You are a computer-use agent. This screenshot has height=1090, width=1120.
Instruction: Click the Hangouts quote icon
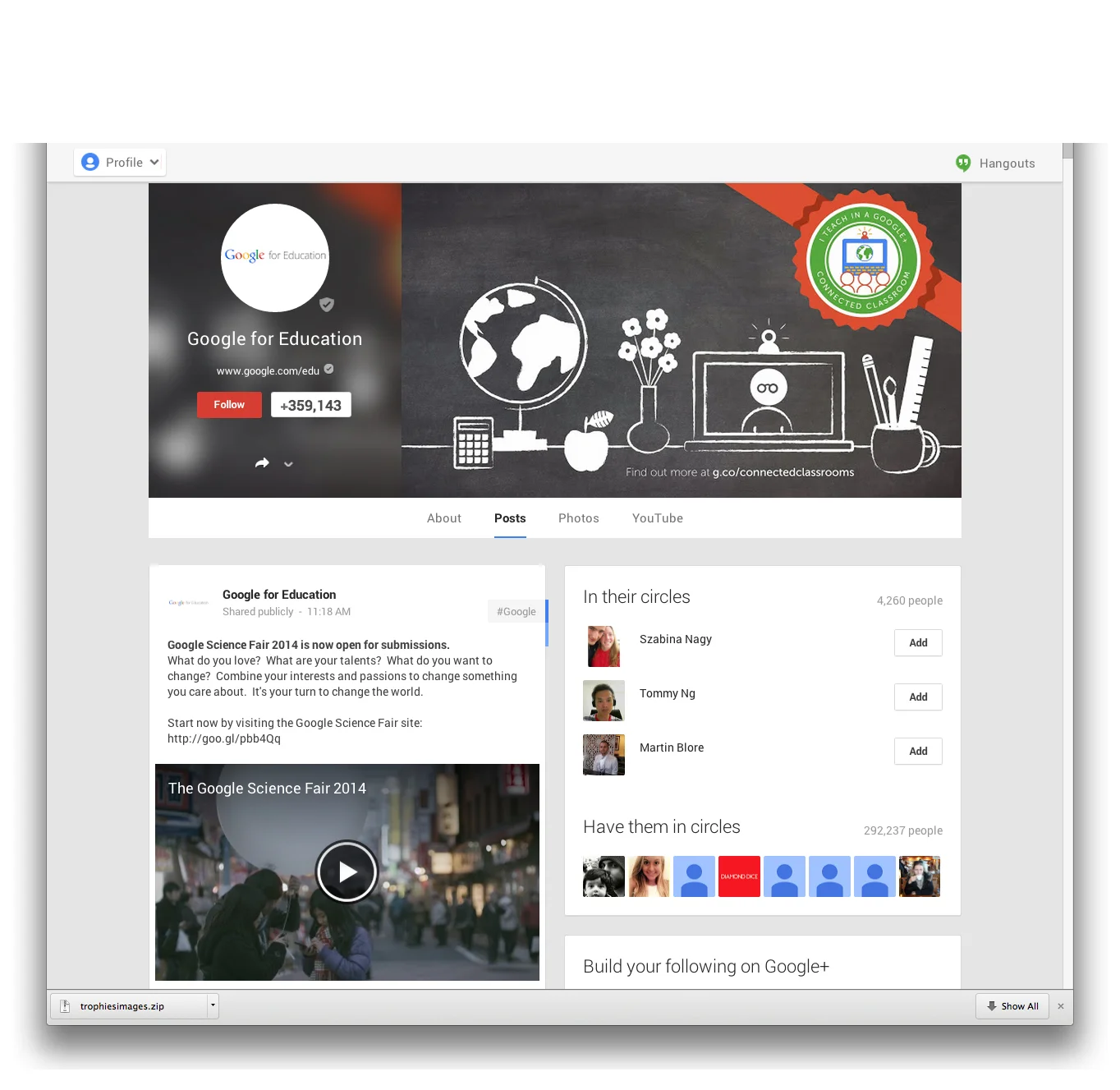(963, 163)
